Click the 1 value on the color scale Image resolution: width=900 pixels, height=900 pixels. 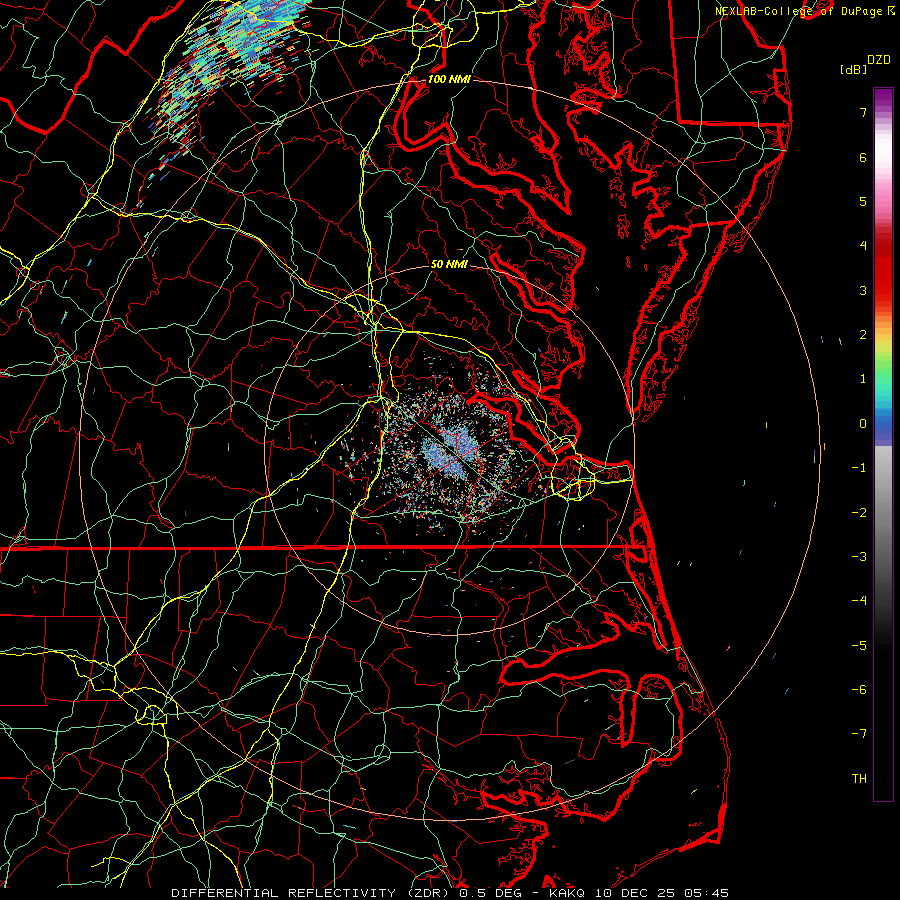coord(863,379)
